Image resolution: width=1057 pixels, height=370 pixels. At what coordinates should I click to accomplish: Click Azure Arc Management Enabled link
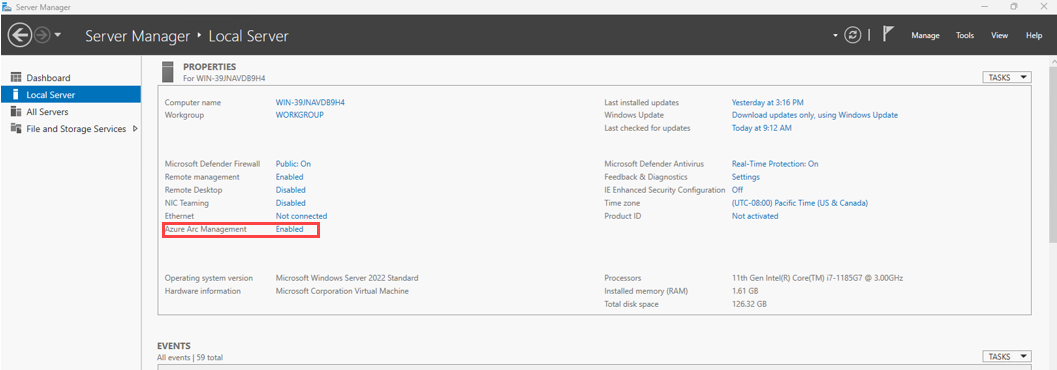pos(289,229)
